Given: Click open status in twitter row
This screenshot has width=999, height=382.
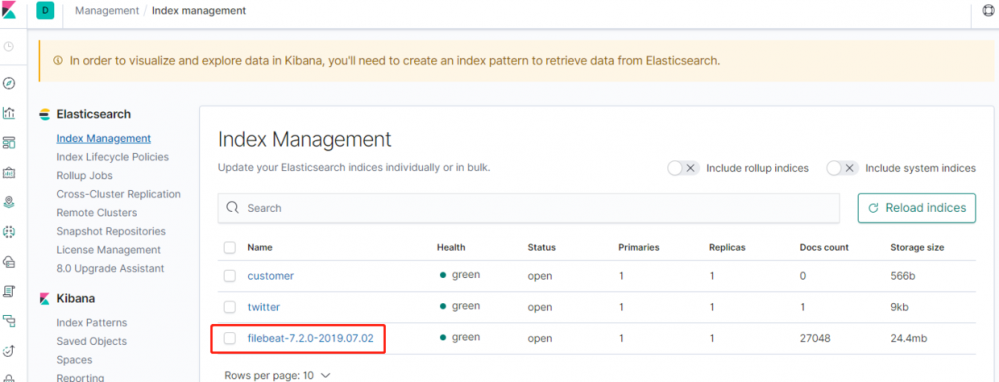Looking at the screenshot, I should [x=540, y=307].
